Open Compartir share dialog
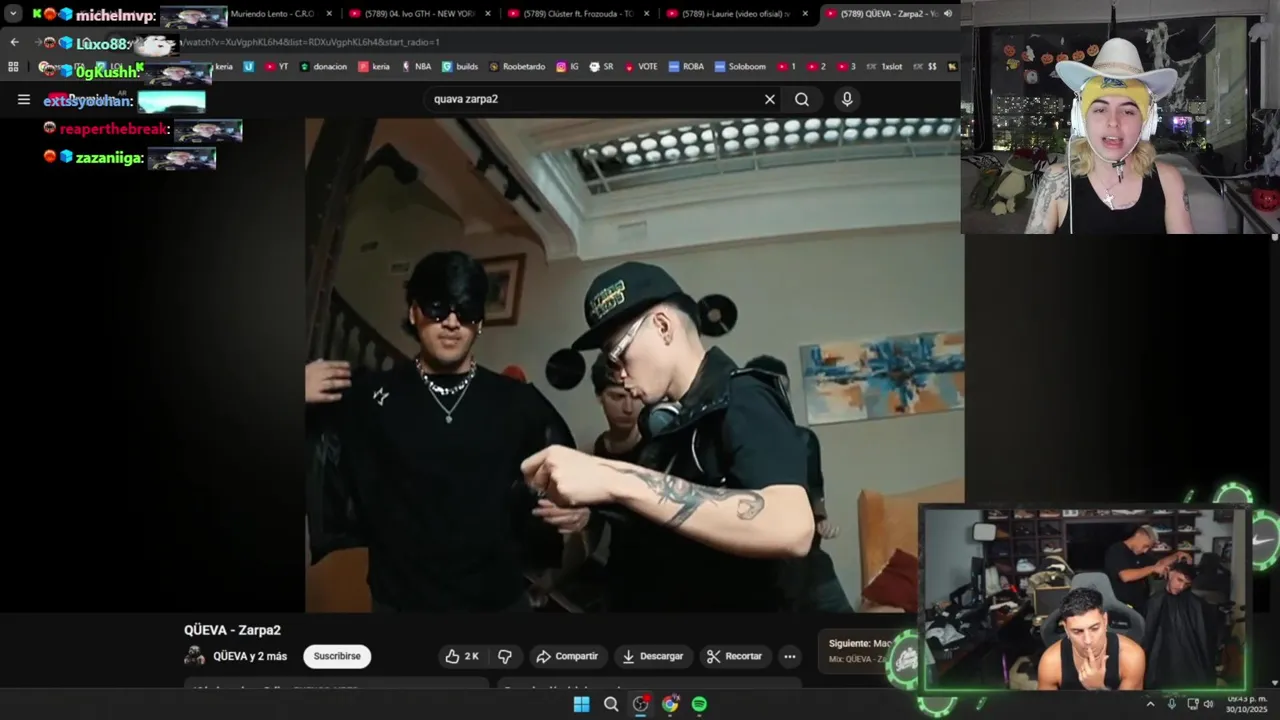 [x=567, y=656]
